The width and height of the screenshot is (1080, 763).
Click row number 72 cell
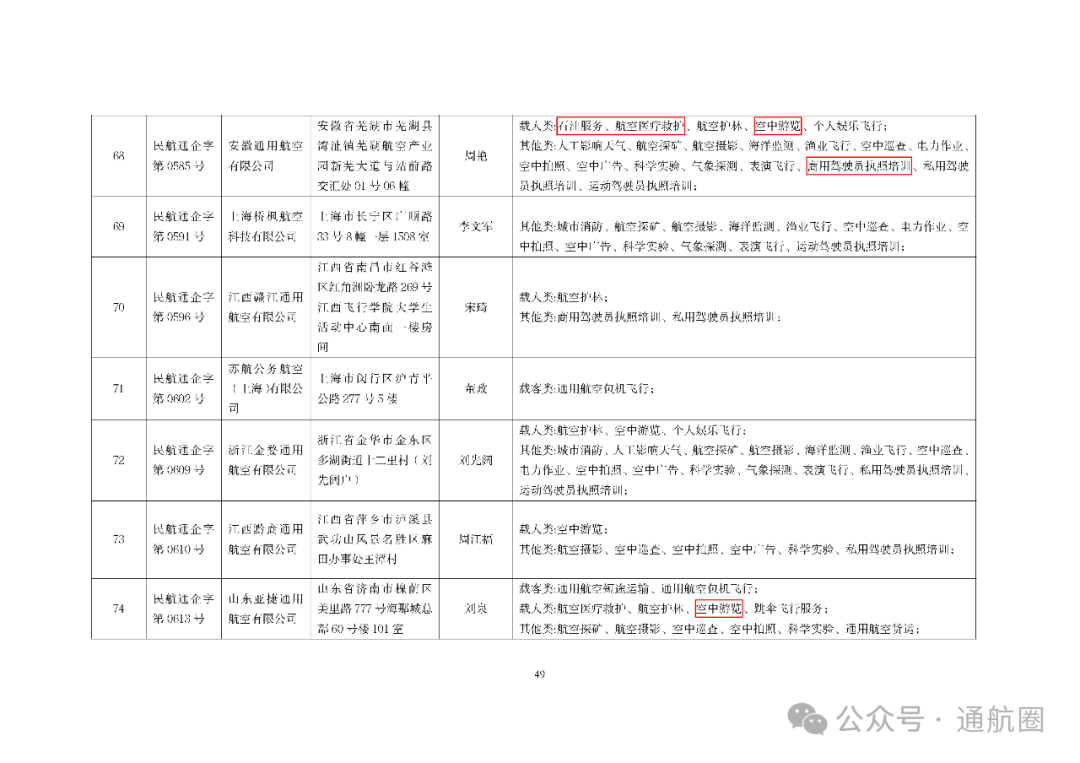point(118,460)
